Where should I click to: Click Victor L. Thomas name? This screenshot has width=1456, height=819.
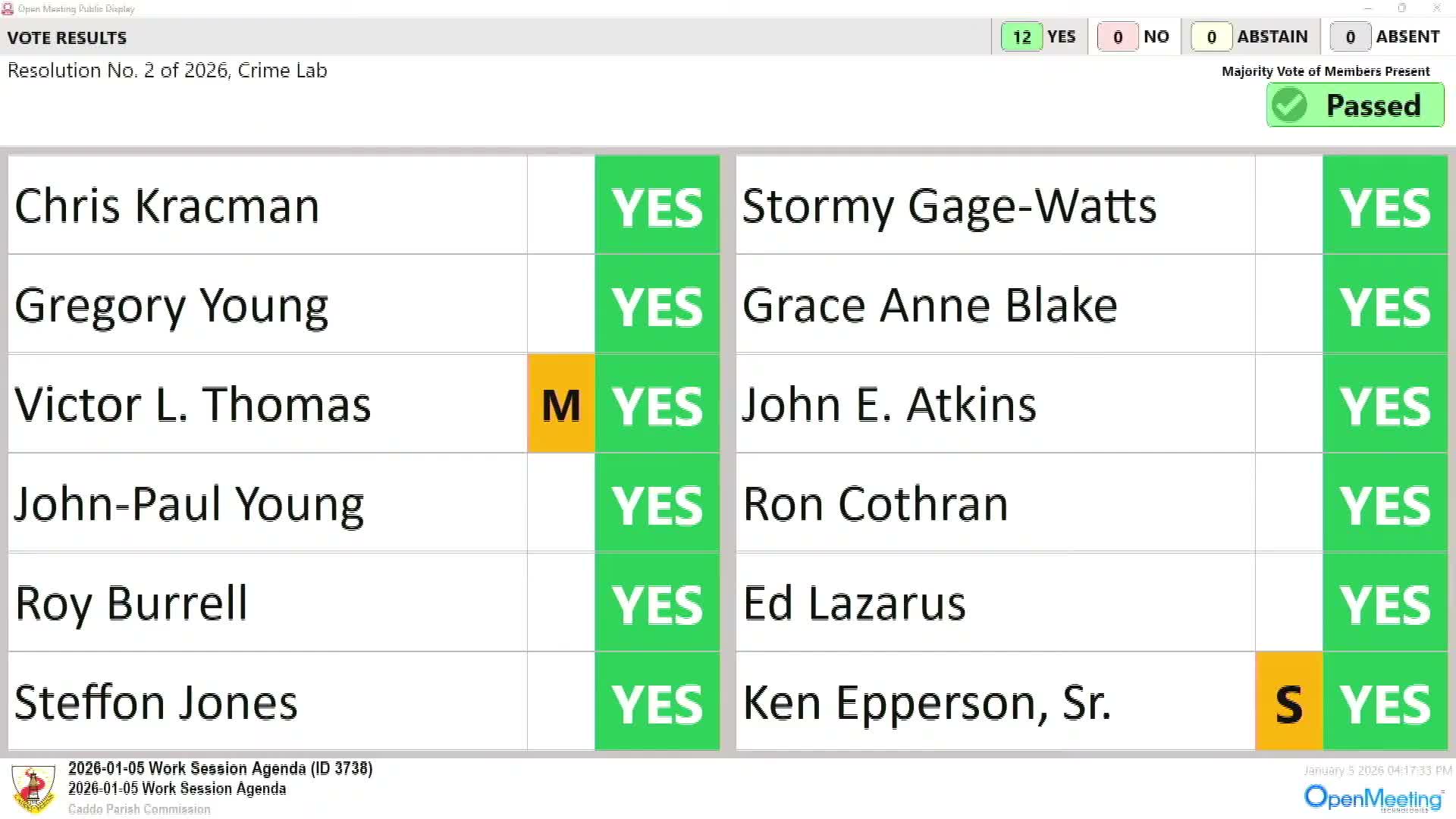pyautogui.click(x=193, y=404)
